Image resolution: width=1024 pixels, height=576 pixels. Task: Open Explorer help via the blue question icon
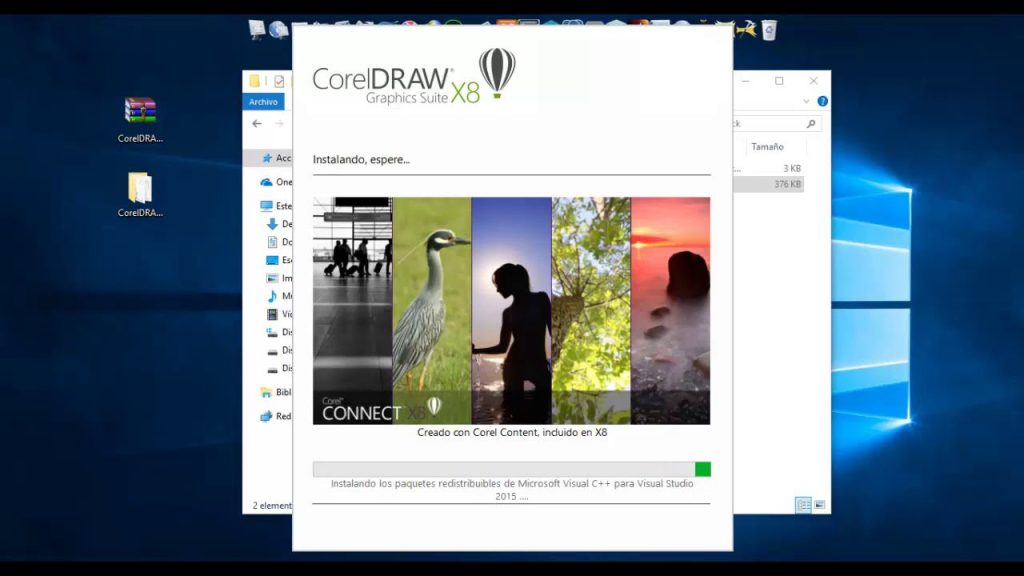click(821, 100)
